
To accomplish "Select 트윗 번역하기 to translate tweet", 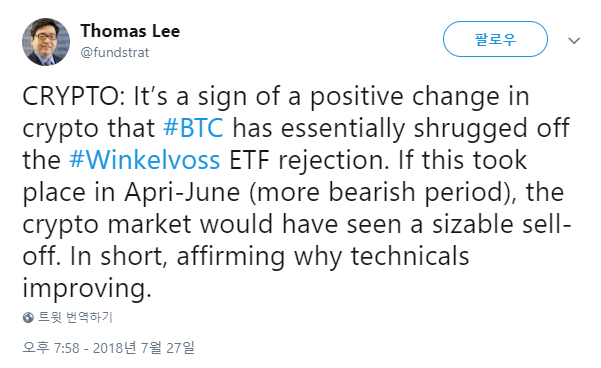I will pos(75,317).
